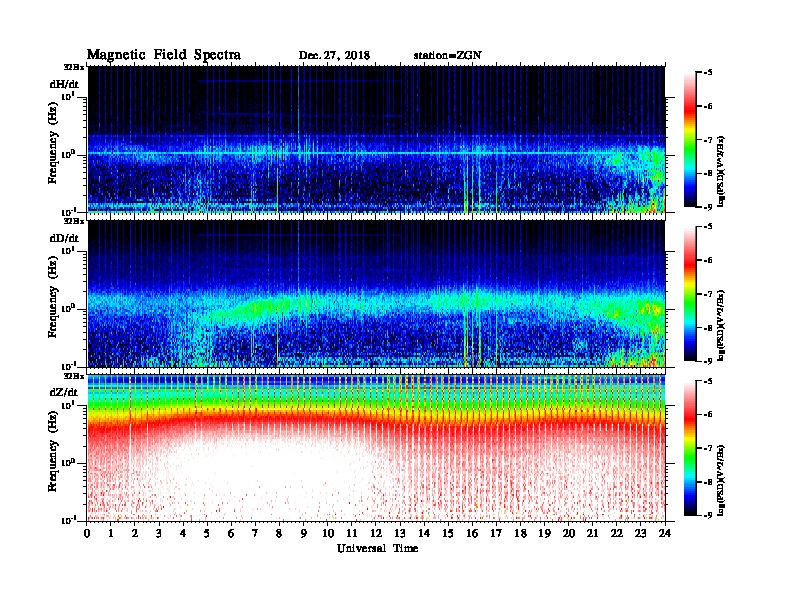Click the Universal Time tick label "10"
This screenshot has height=612, width=792.
pos(328,533)
